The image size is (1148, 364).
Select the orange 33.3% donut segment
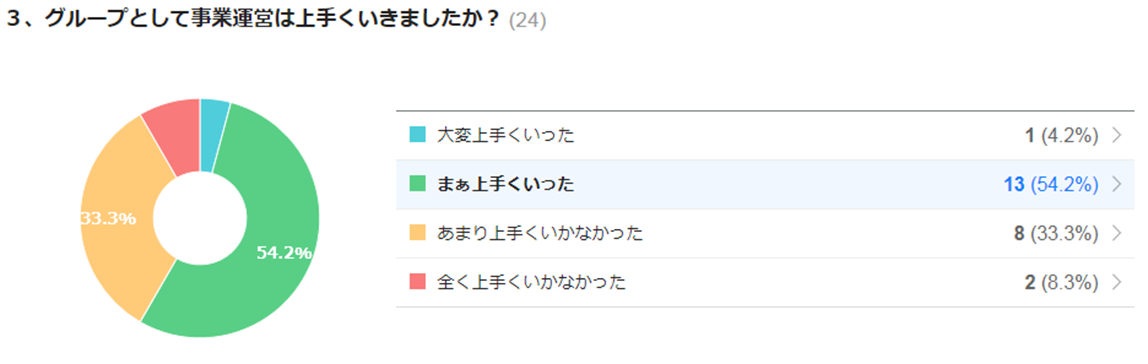pos(117,220)
